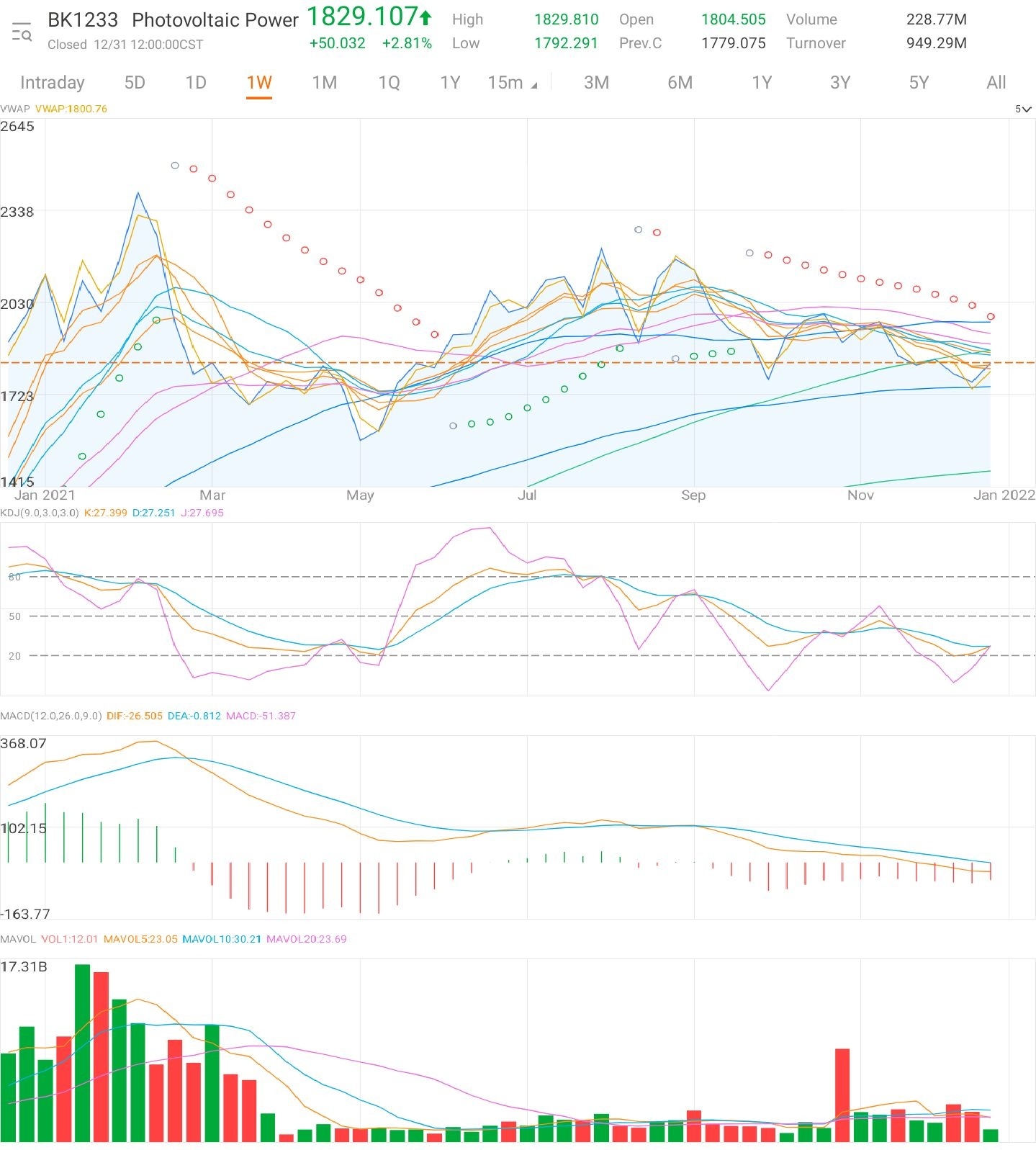Open the MACD(12.0,26.0,9.0) indicator settings
1036x1150 pixels.
click(51, 716)
